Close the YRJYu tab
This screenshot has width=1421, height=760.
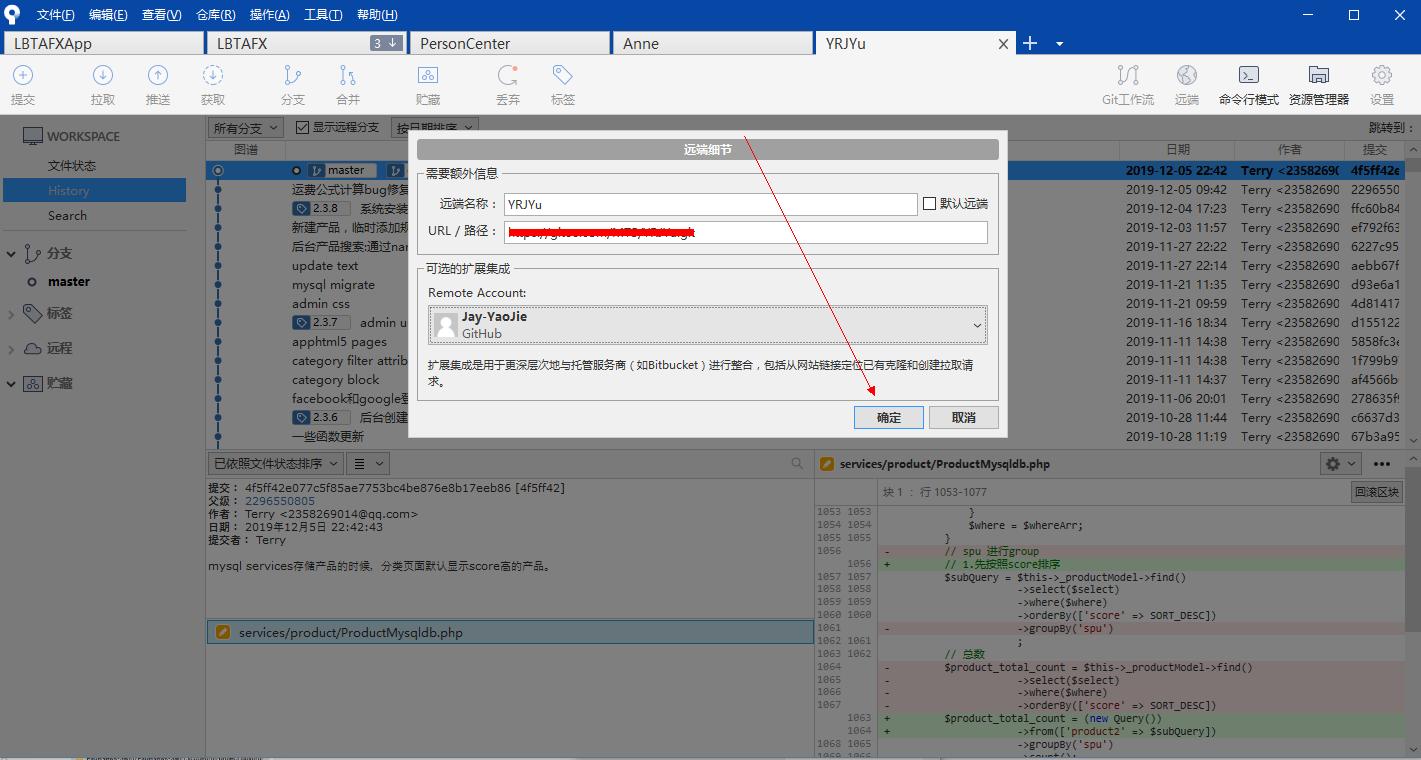(1004, 44)
